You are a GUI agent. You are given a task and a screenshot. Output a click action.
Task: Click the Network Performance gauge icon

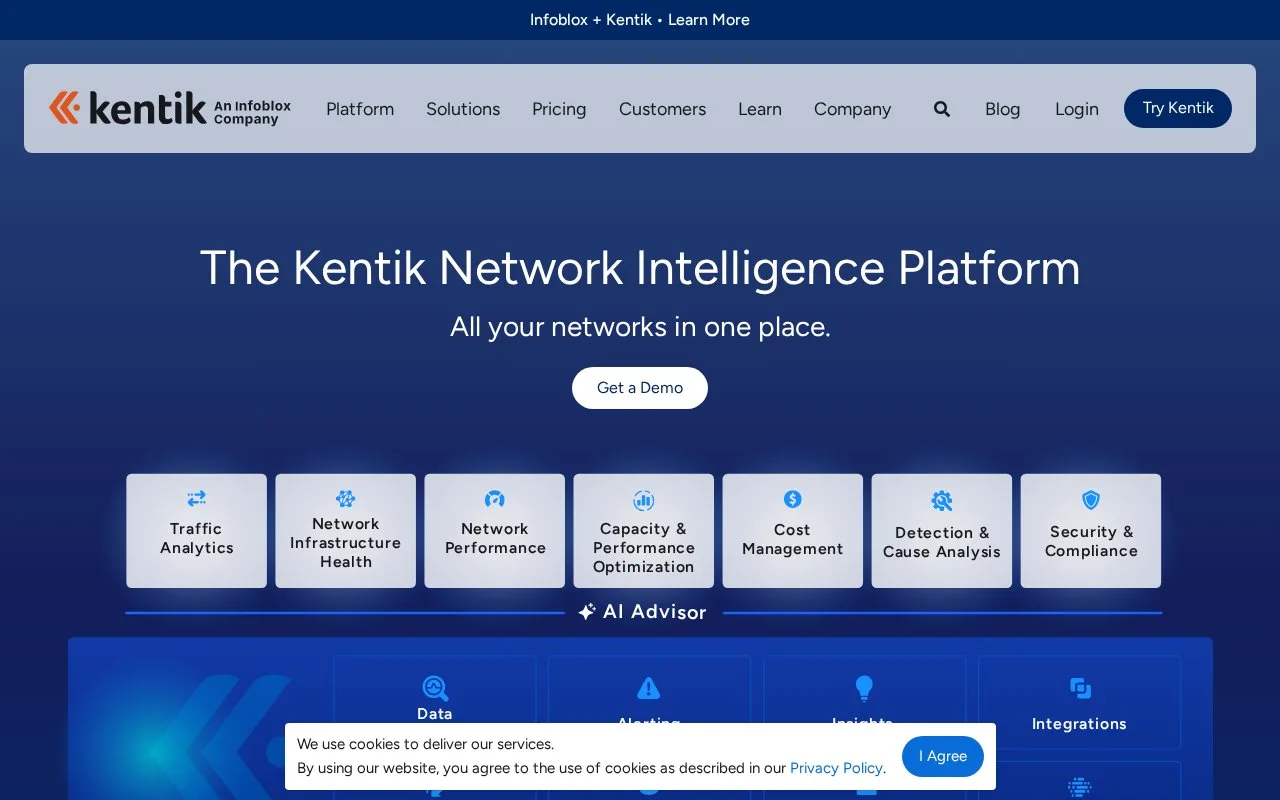494,499
